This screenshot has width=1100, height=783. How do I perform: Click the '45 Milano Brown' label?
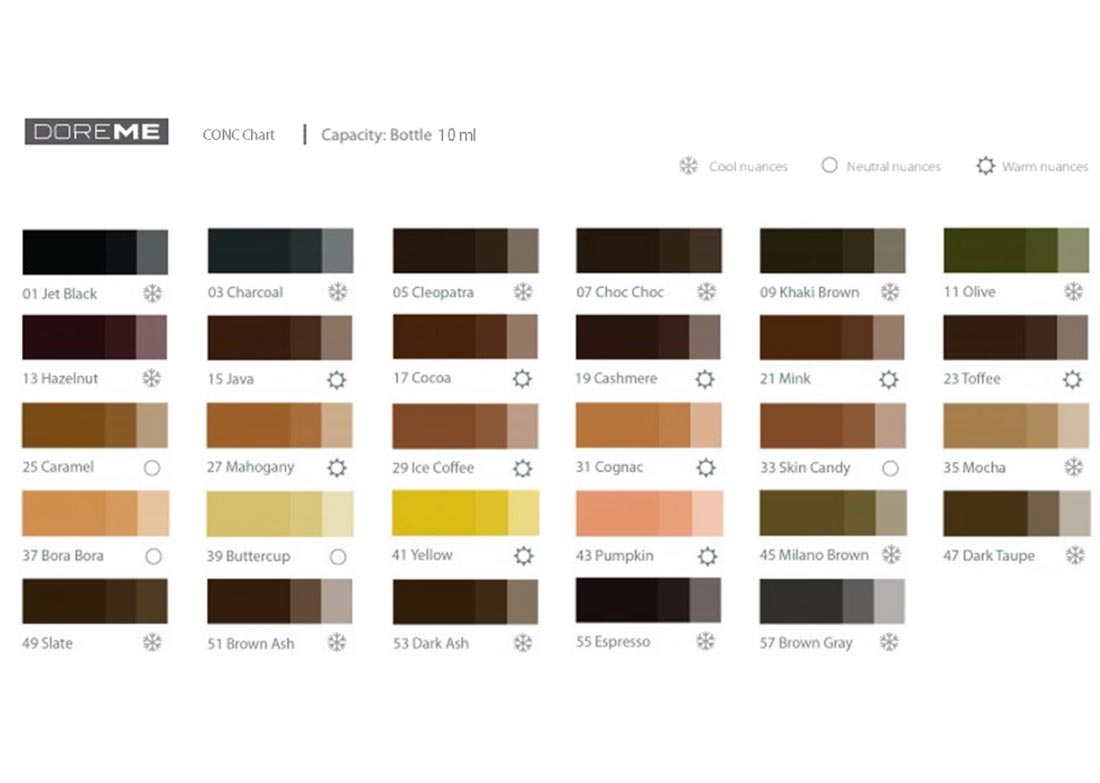(x=814, y=555)
